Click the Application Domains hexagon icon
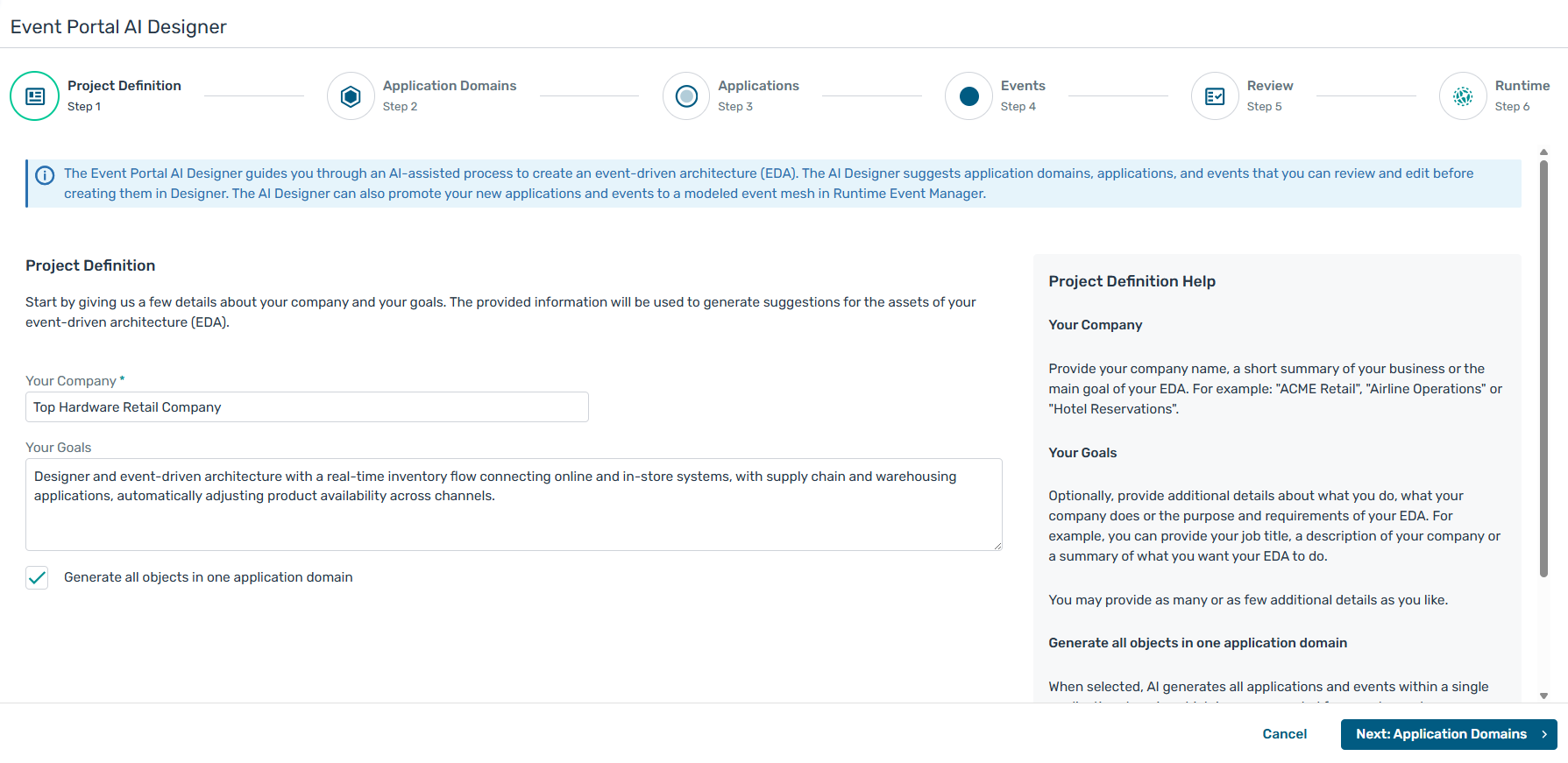The width and height of the screenshot is (1568, 763). (x=351, y=96)
